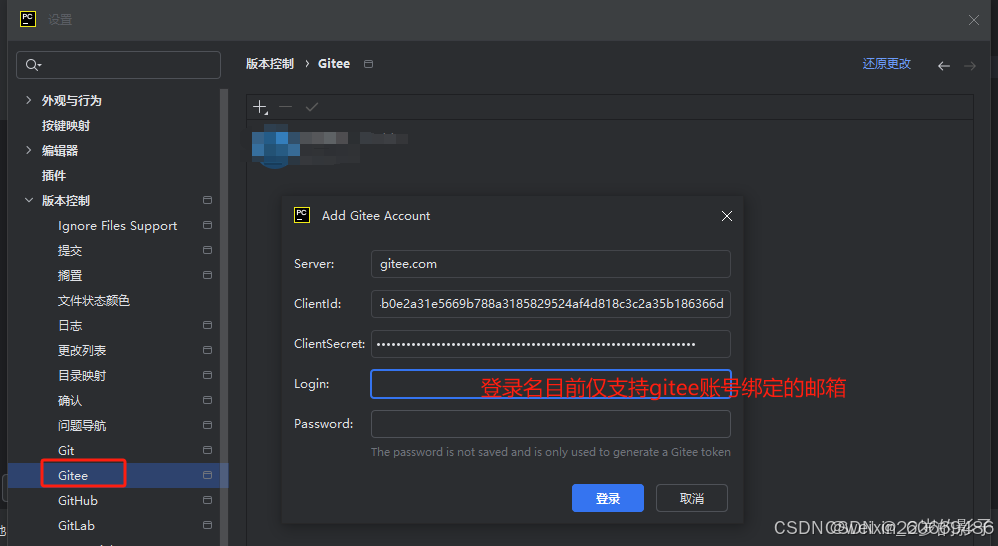Close the Add Gitee Account dialog
This screenshot has width=998, height=546.
point(727,216)
